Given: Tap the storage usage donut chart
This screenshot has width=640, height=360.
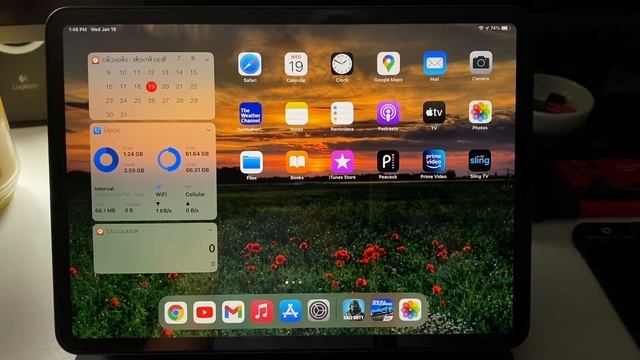Looking at the screenshot, I should (169, 159).
